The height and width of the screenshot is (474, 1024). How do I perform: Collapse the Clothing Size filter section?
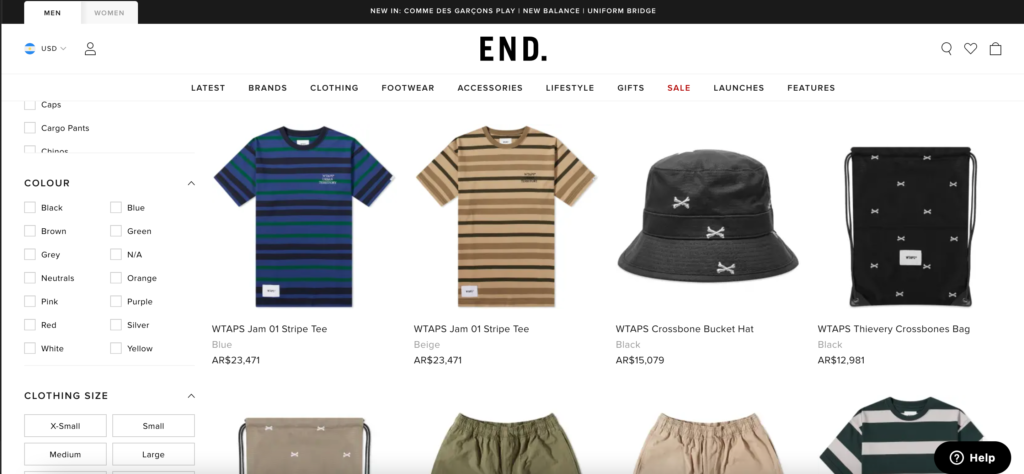tap(191, 396)
